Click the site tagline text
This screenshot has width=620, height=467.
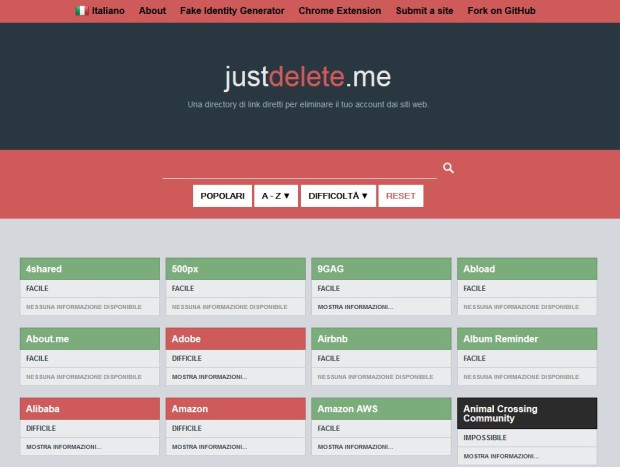tap(308, 104)
